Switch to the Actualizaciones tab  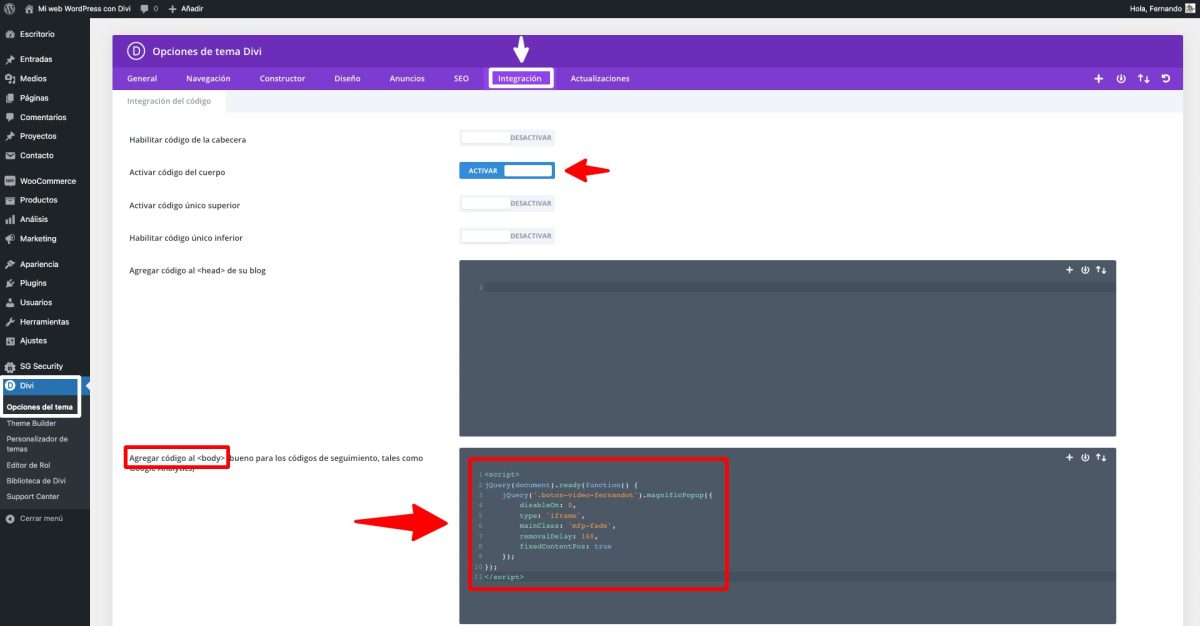[598, 77]
